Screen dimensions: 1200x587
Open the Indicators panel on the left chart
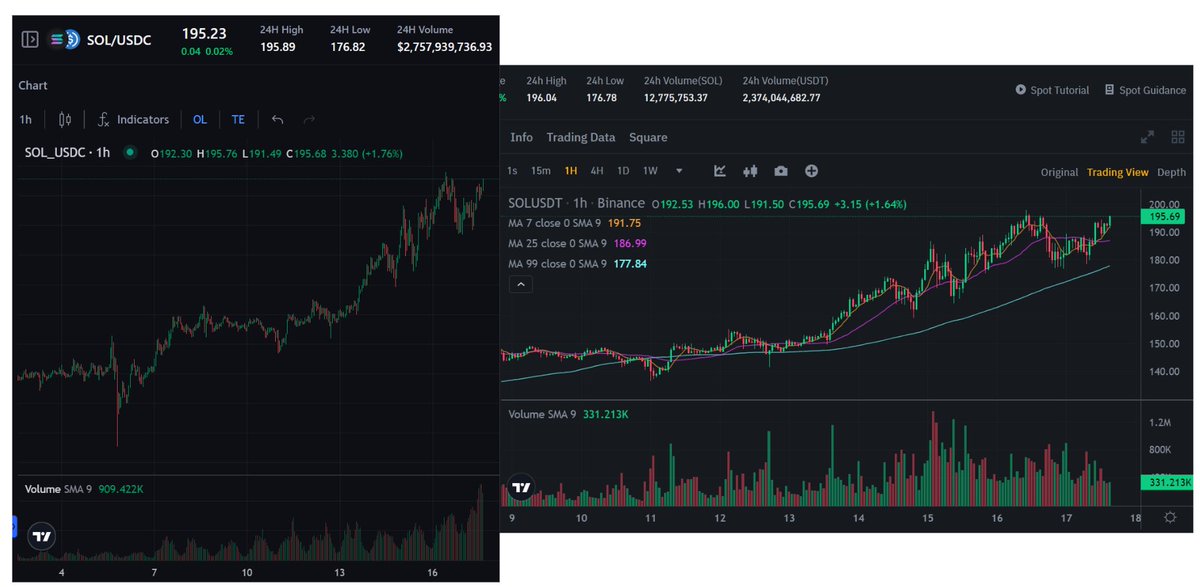point(143,119)
